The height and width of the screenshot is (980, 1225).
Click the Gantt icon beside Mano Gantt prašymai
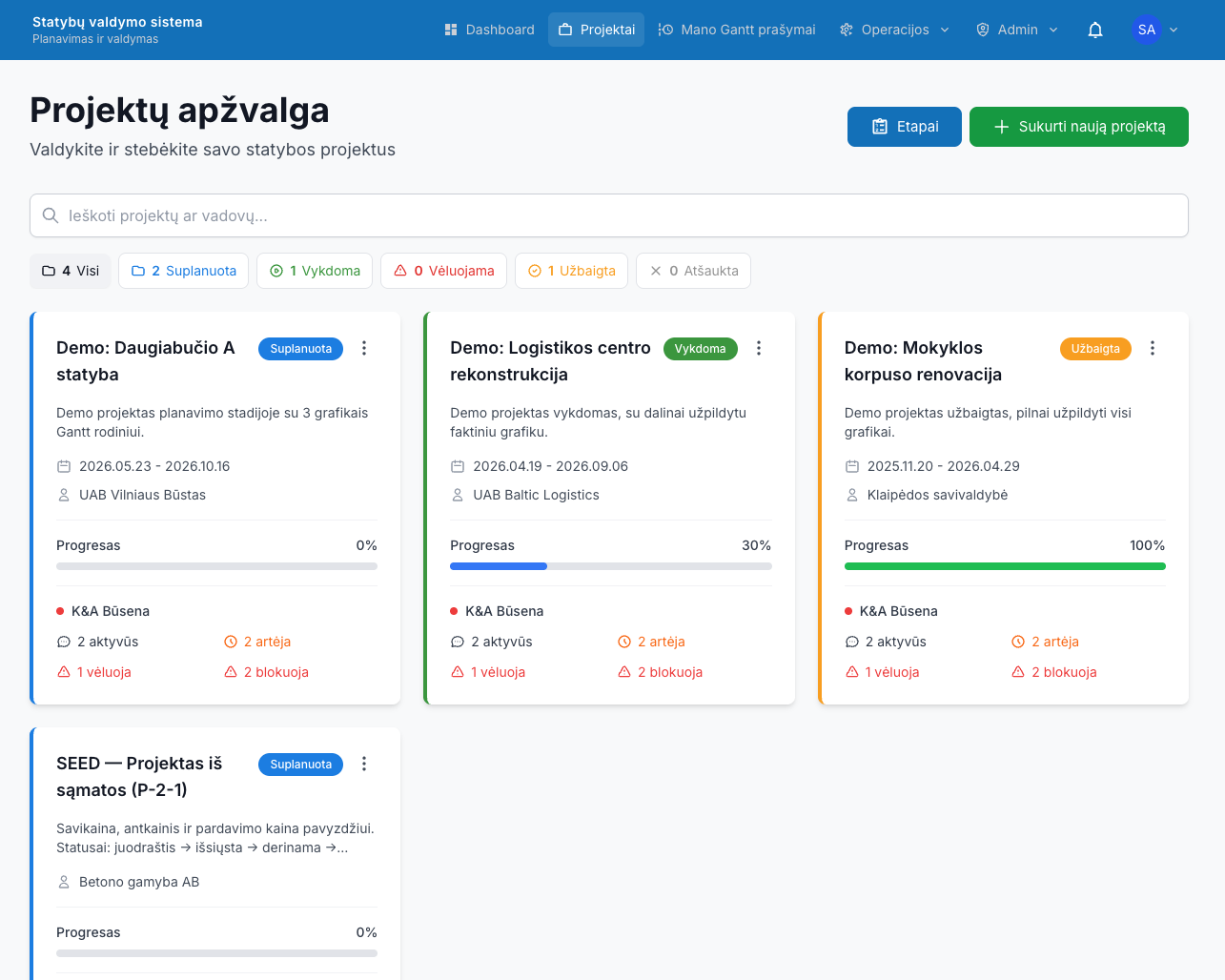pyautogui.click(x=665, y=30)
